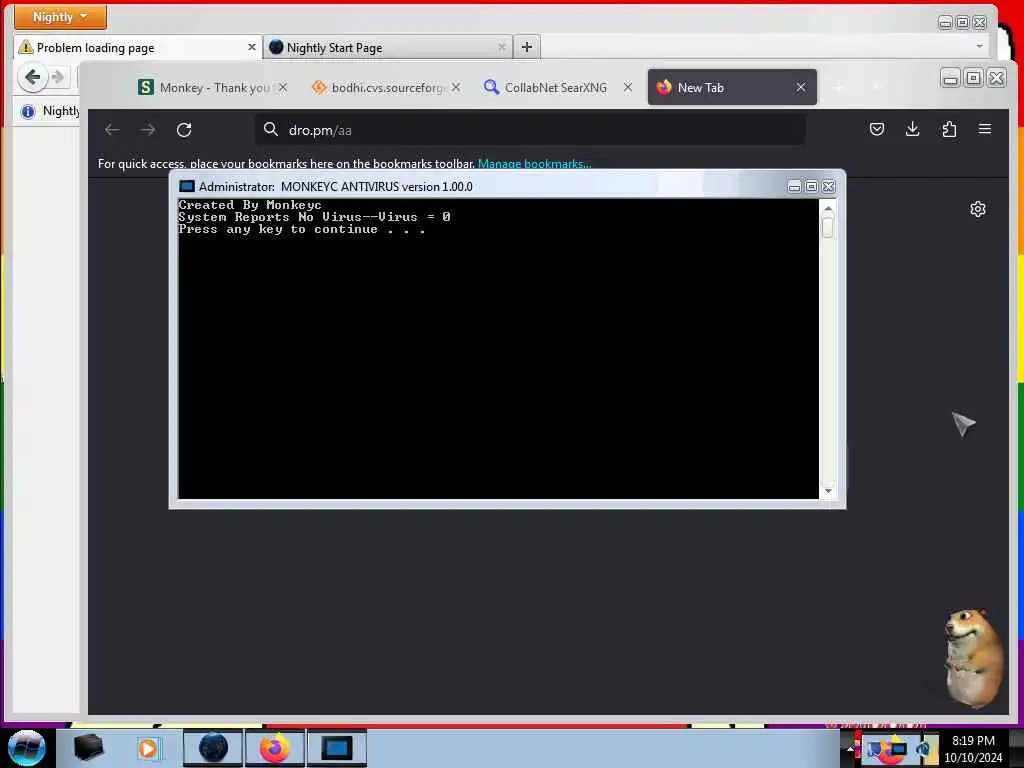
Task: Close the dark Firefox window
Action: [x=996, y=78]
